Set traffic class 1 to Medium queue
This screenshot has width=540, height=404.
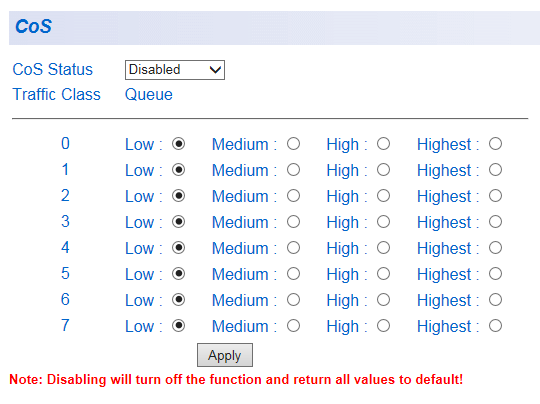(x=293, y=170)
